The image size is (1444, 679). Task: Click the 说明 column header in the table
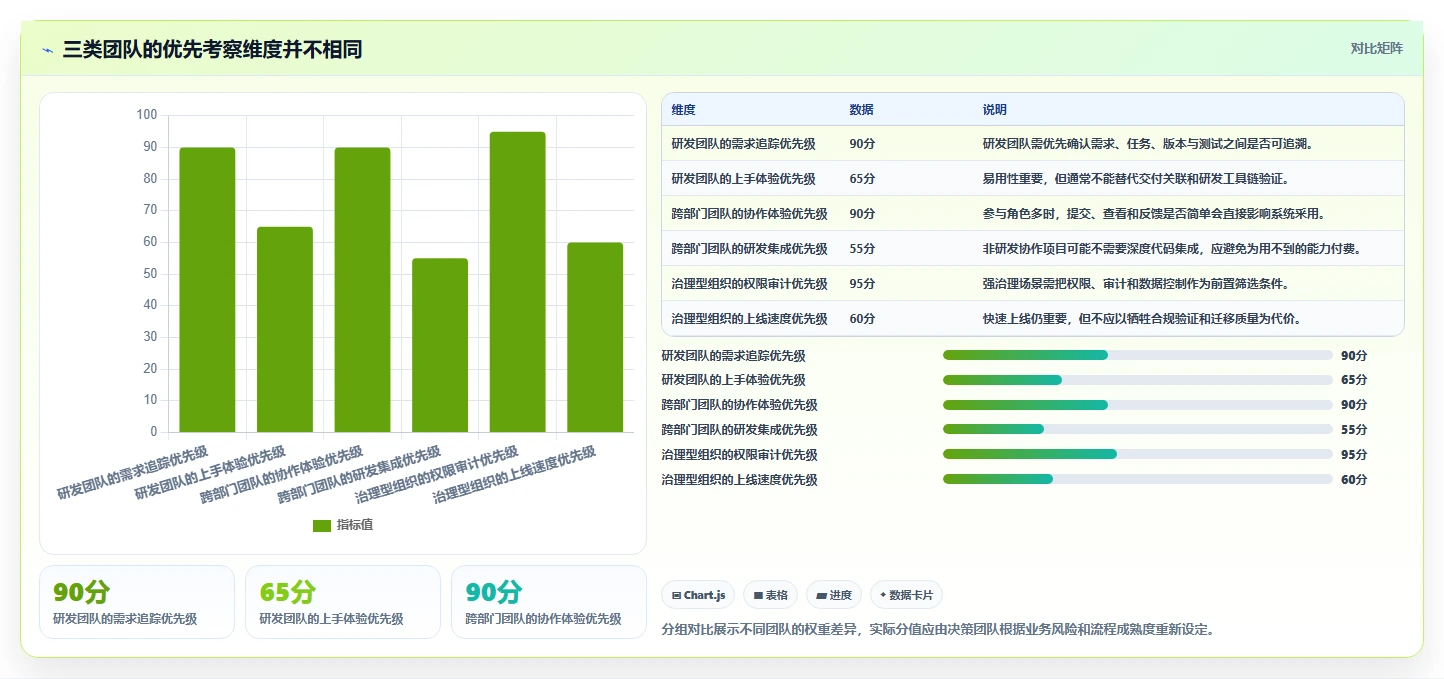995,109
